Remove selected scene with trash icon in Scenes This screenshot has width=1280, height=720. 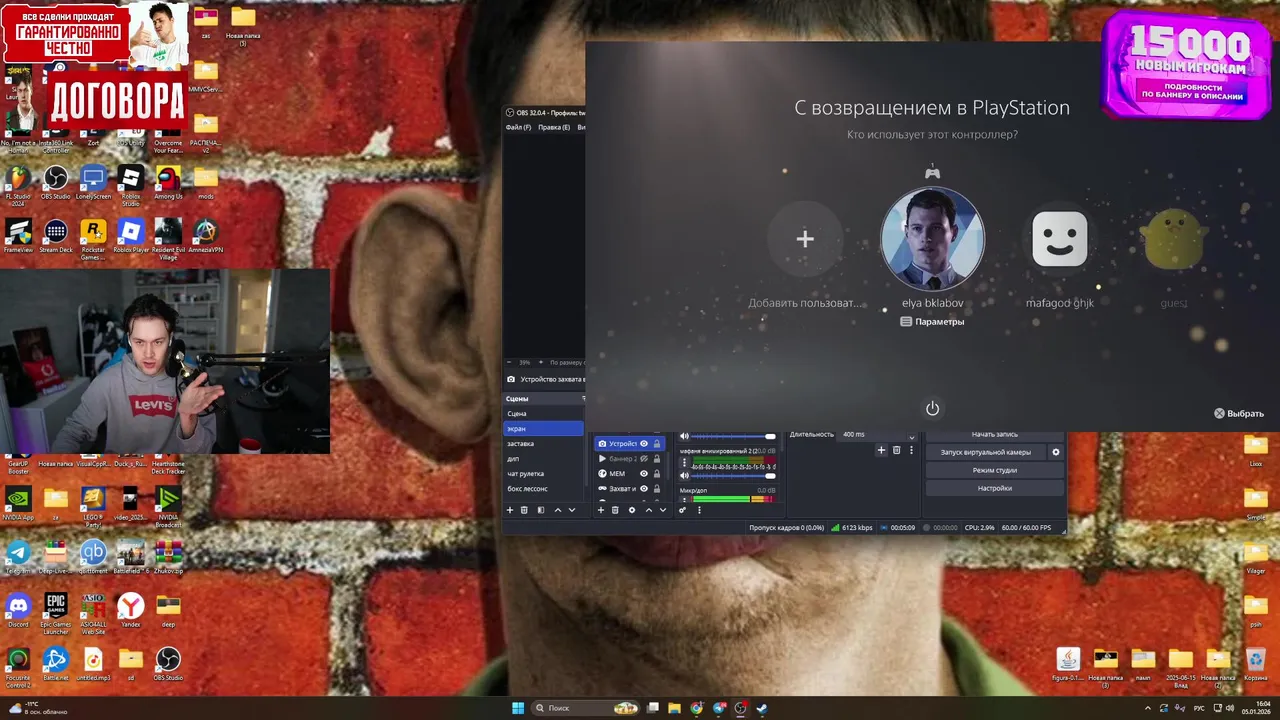524,510
